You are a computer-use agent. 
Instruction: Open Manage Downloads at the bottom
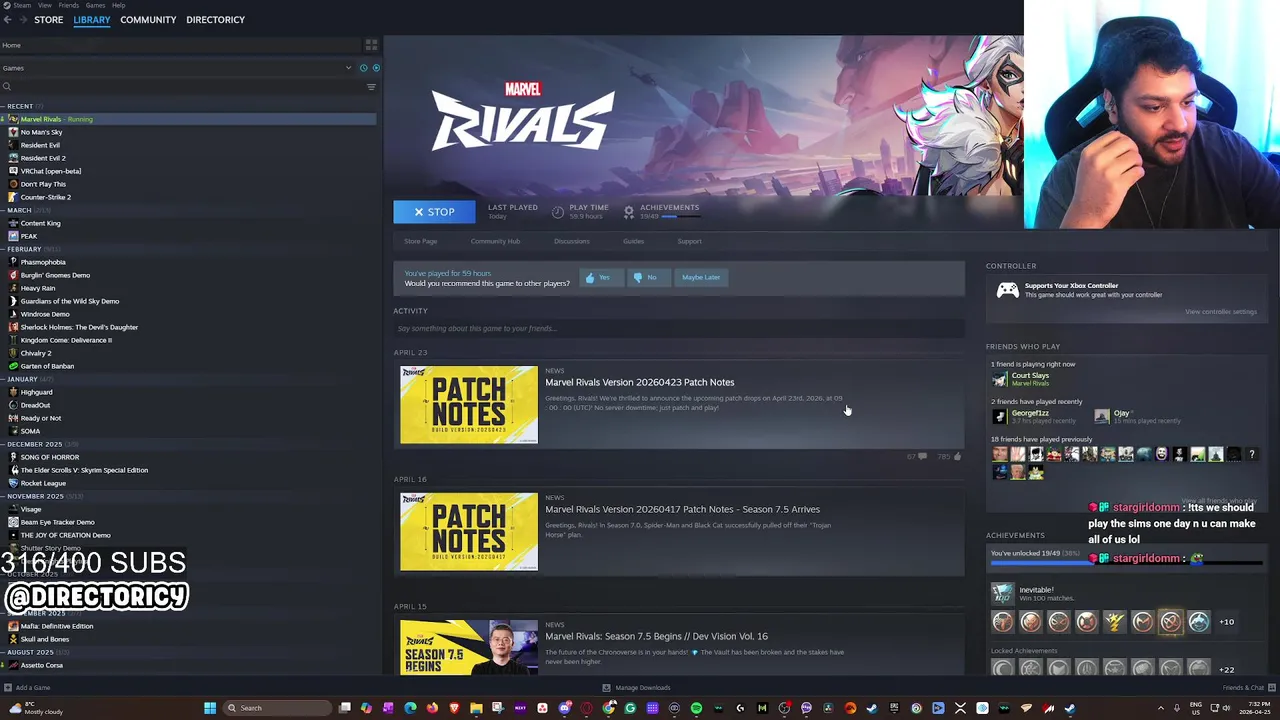point(636,688)
